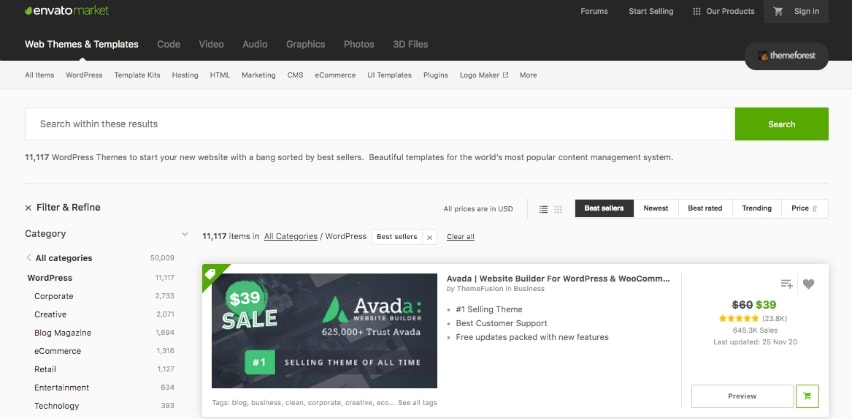
Task: Filter by Entertainment category
Action: [x=61, y=387]
